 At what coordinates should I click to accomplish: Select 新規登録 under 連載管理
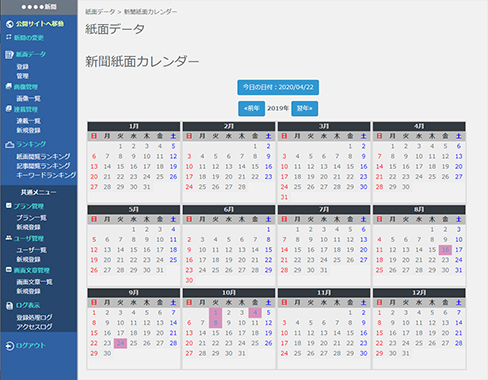click(x=29, y=130)
